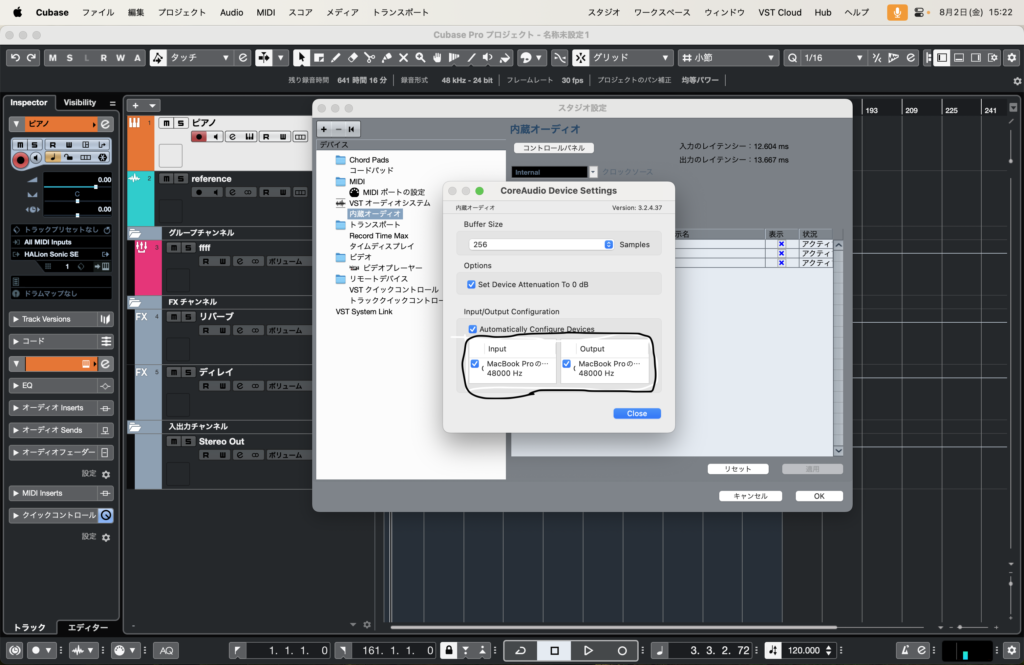Select the Object Selection arrow tool
Image resolution: width=1024 pixels, height=665 pixels.
pos(301,58)
